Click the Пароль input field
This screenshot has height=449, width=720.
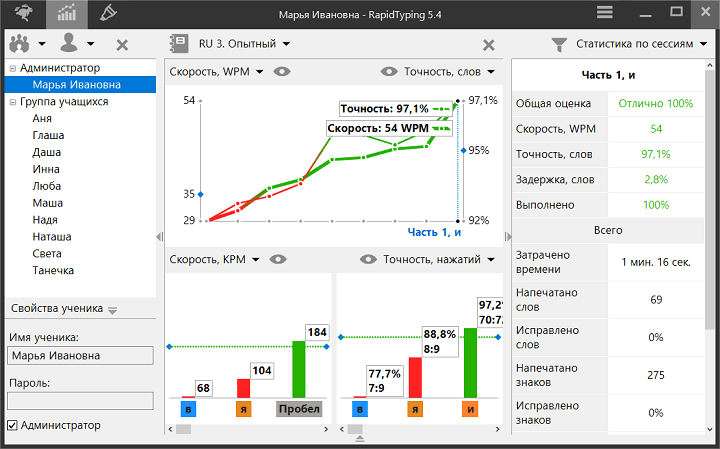tap(80, 401)
